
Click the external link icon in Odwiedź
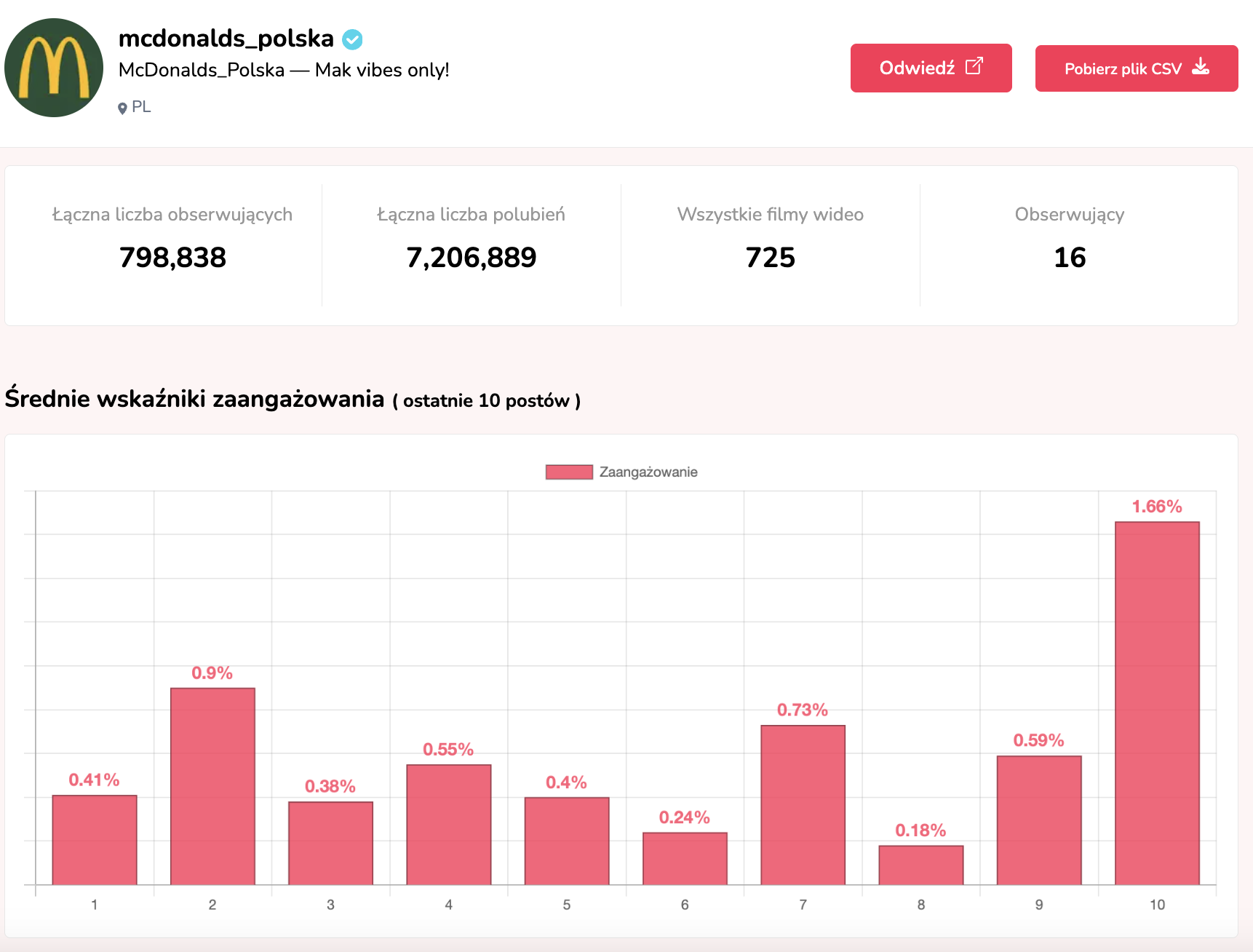coord(974,67)
